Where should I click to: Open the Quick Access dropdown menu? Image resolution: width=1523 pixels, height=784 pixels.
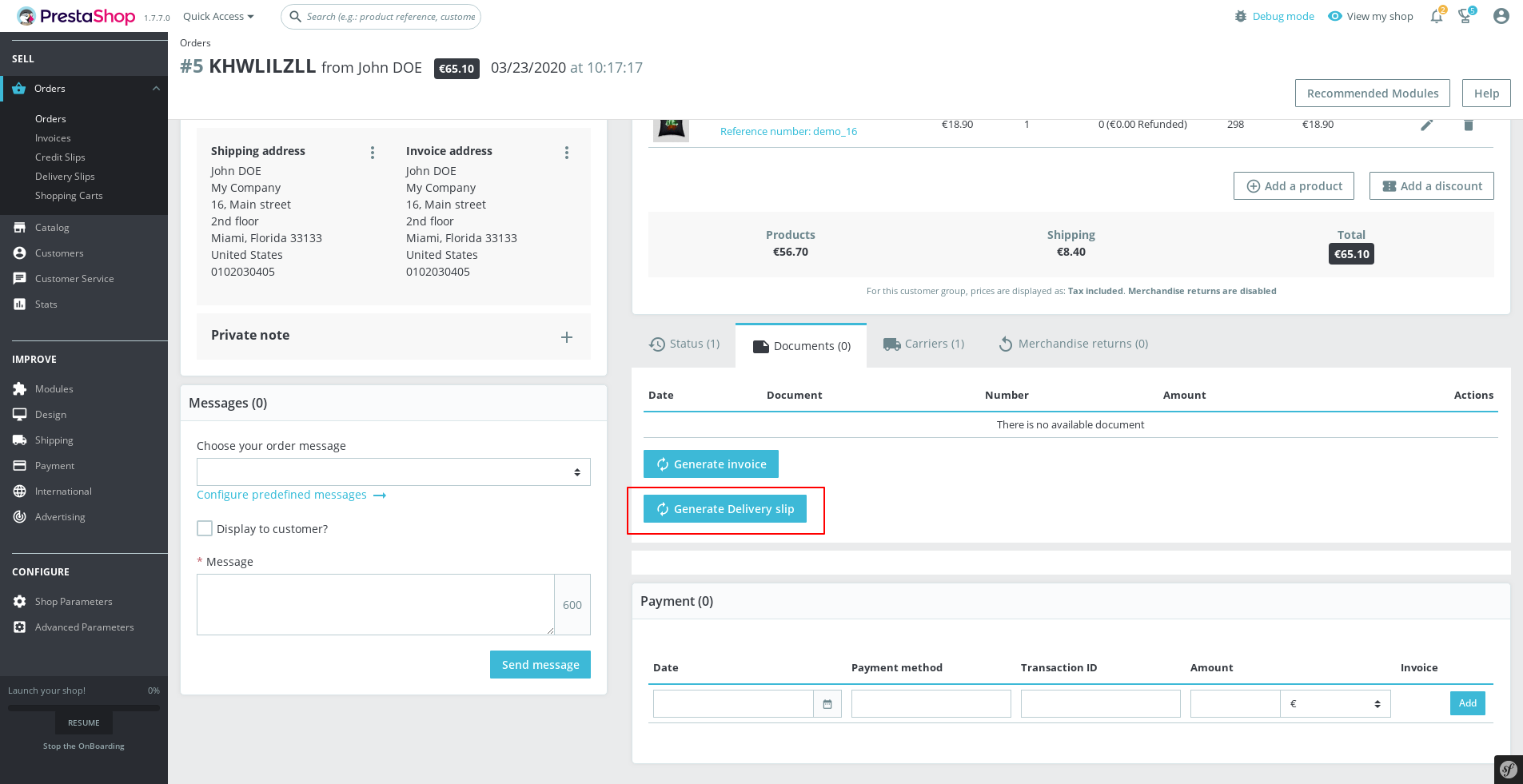[218, 17]
